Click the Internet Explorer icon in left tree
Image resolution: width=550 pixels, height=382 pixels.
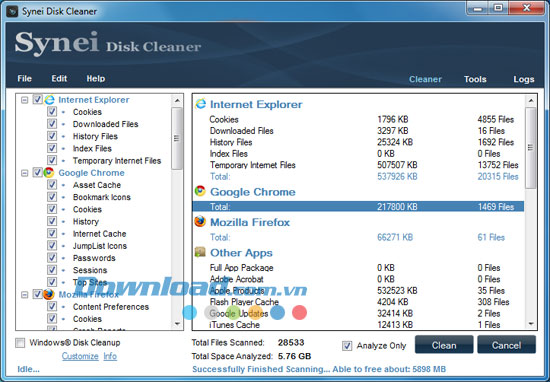[x=49, y=100]
